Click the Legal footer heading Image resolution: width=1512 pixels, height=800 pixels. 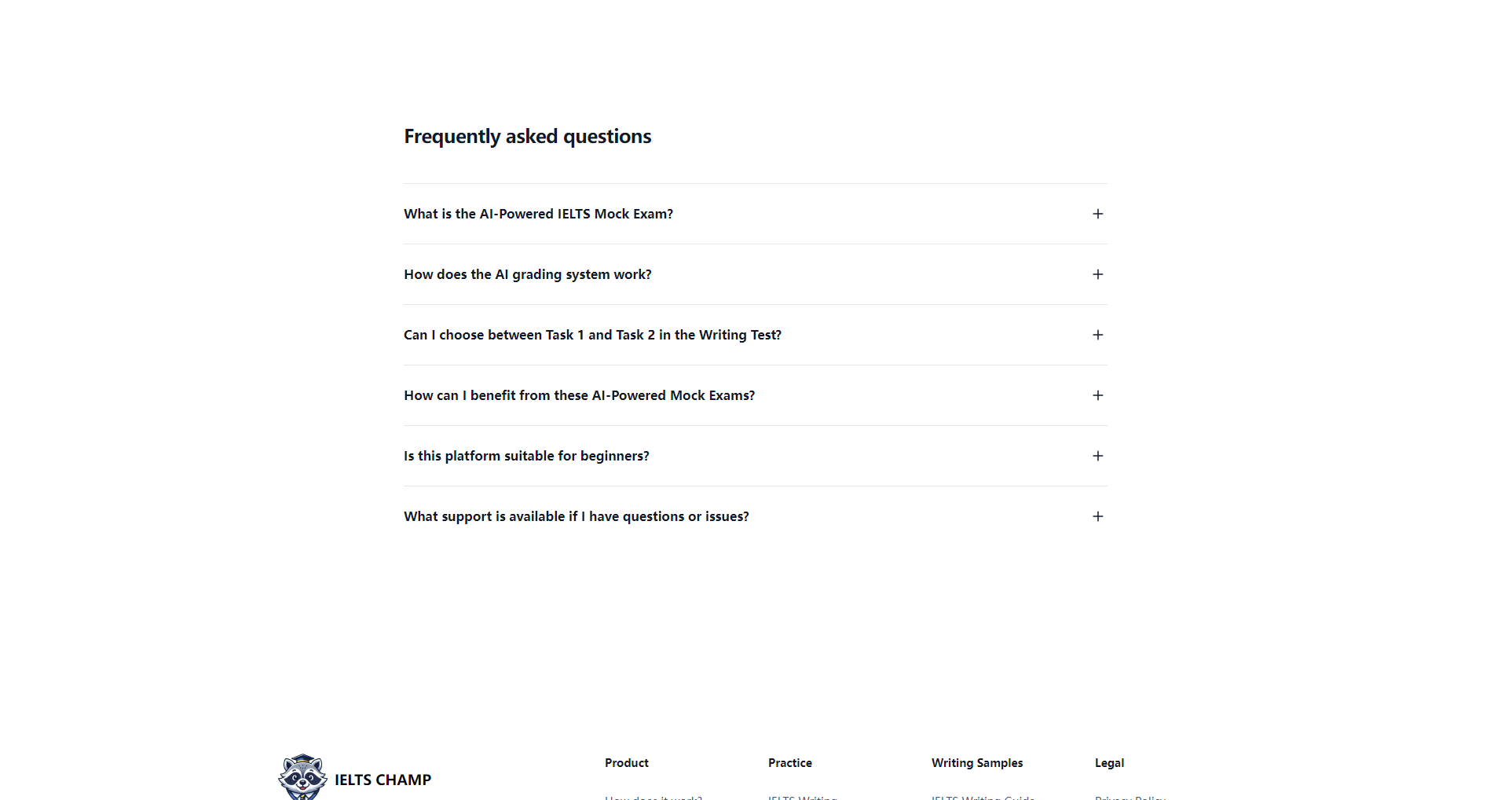tap(1109, 763)
